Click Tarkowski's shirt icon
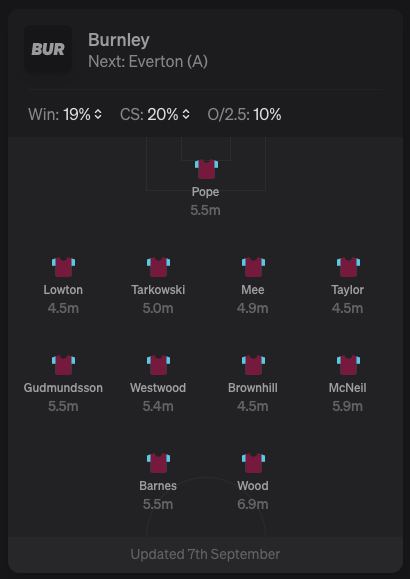 tap(158, 267)
